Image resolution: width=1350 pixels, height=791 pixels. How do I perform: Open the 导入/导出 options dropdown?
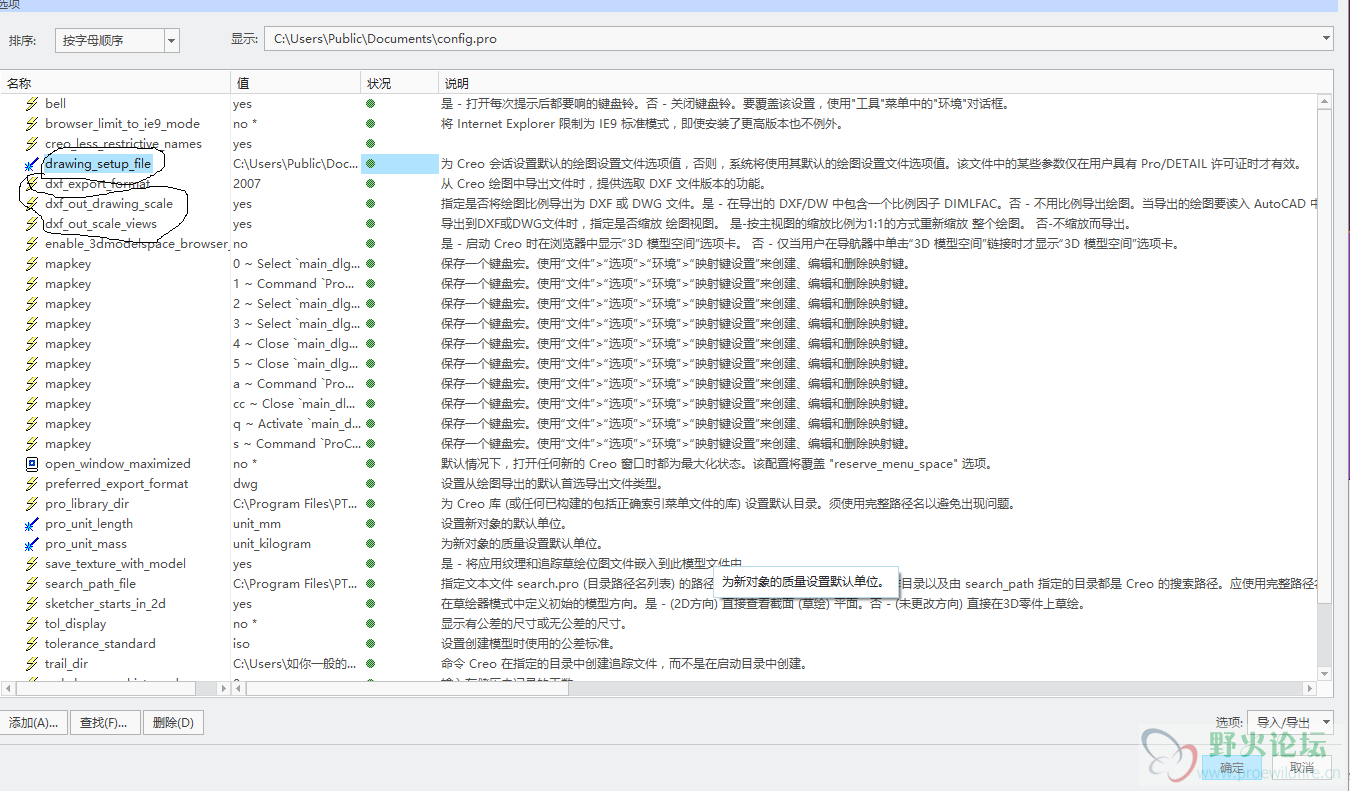(x=1291, y=722)
